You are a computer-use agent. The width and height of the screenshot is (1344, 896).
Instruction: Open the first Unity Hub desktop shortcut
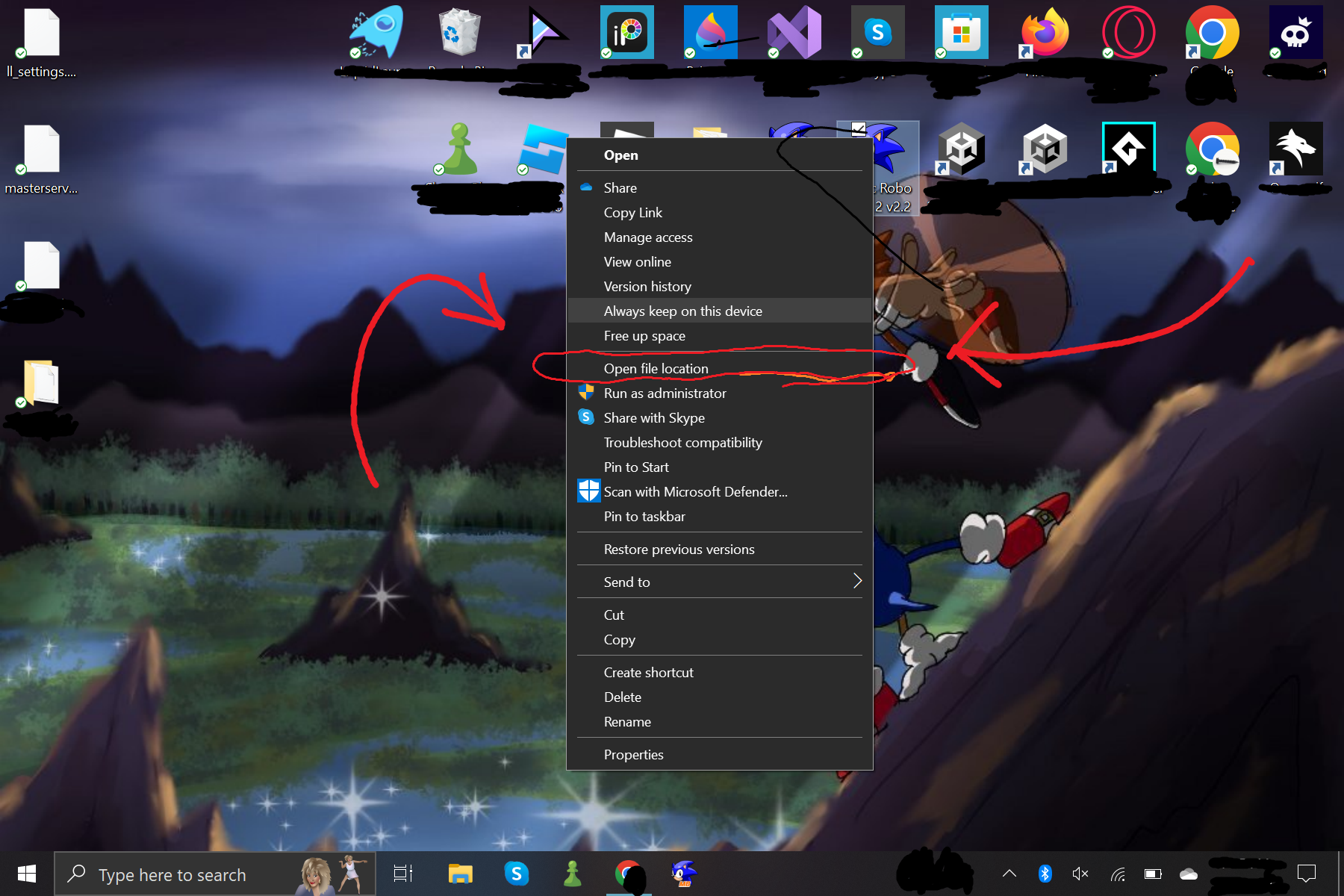(x=962, y=149)
